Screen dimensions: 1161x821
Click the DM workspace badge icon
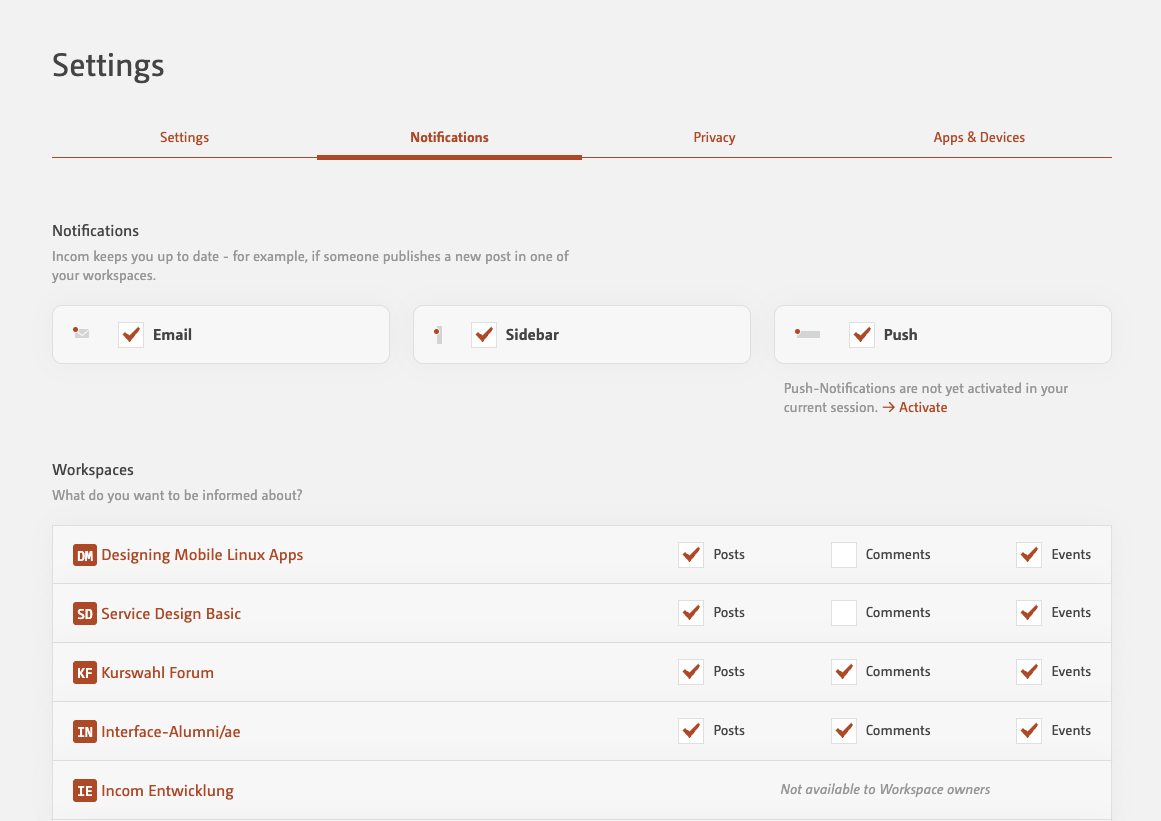point(84,555)
